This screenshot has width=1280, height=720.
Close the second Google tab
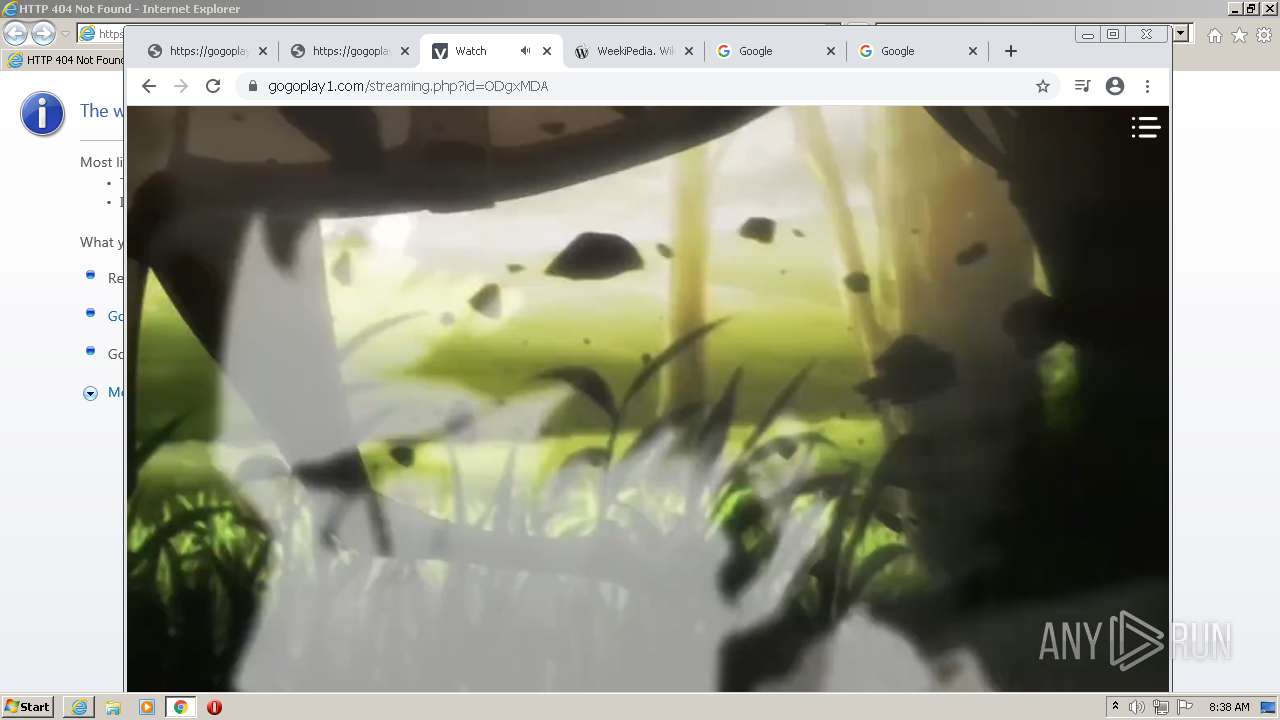[x=973, y=51]
